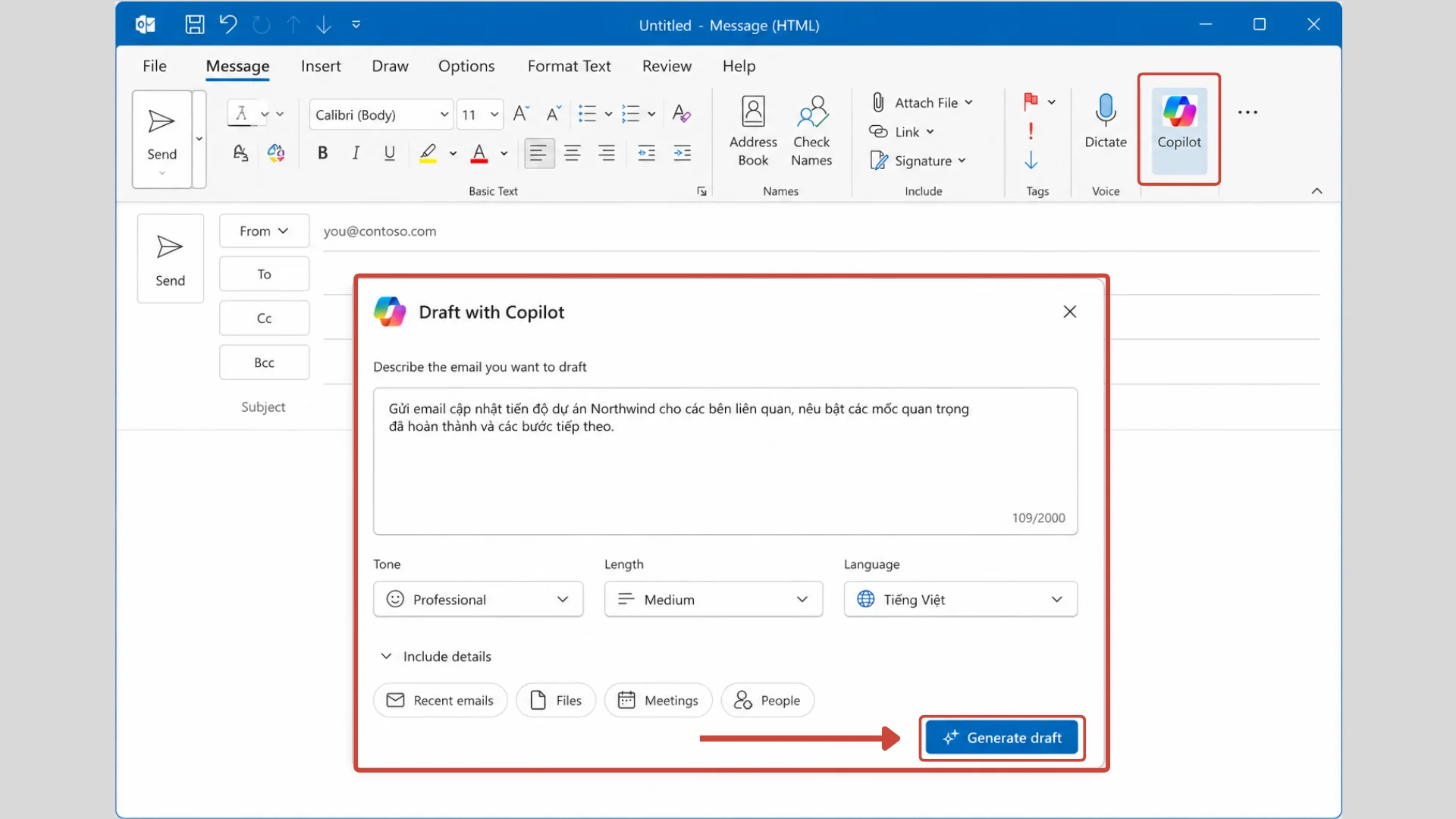Viewport: 1456px width, 819px height.
Task: Switch to the Draw tab
Action: (x=390, y=66)
